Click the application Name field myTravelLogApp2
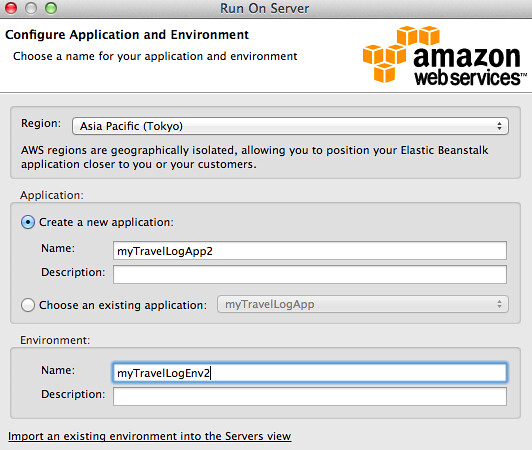 (x=310, y=251)
